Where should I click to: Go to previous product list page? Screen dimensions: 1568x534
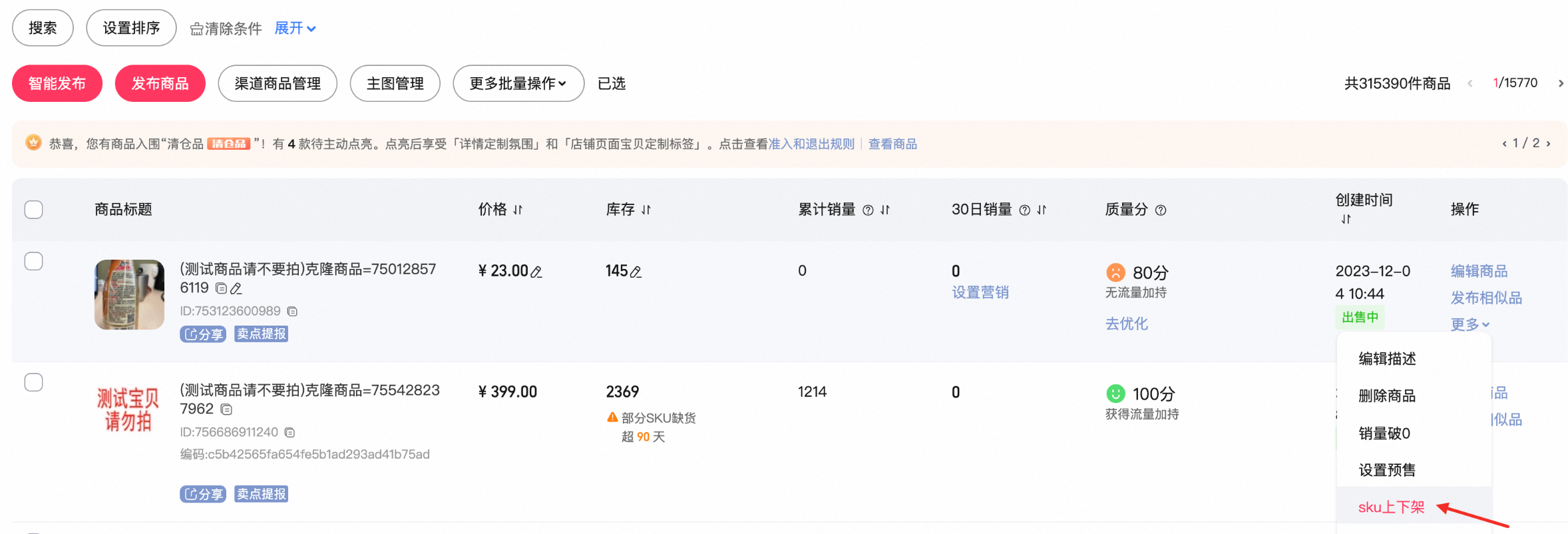tap(1470, 83)
